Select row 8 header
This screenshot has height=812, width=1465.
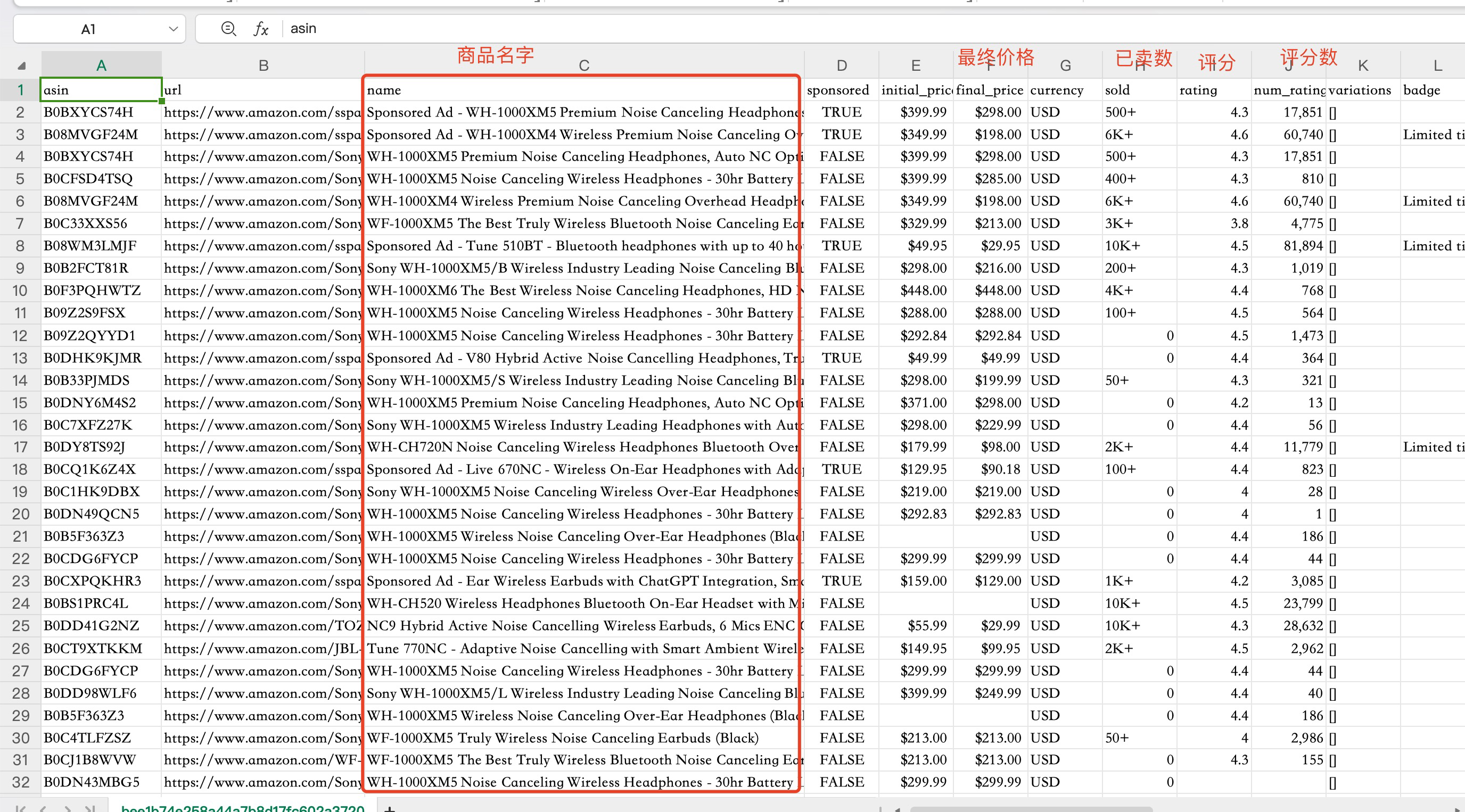20,246
